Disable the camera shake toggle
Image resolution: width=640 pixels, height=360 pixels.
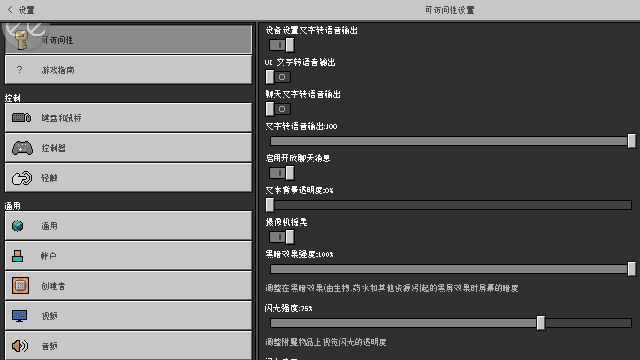[x=282, y=237]
